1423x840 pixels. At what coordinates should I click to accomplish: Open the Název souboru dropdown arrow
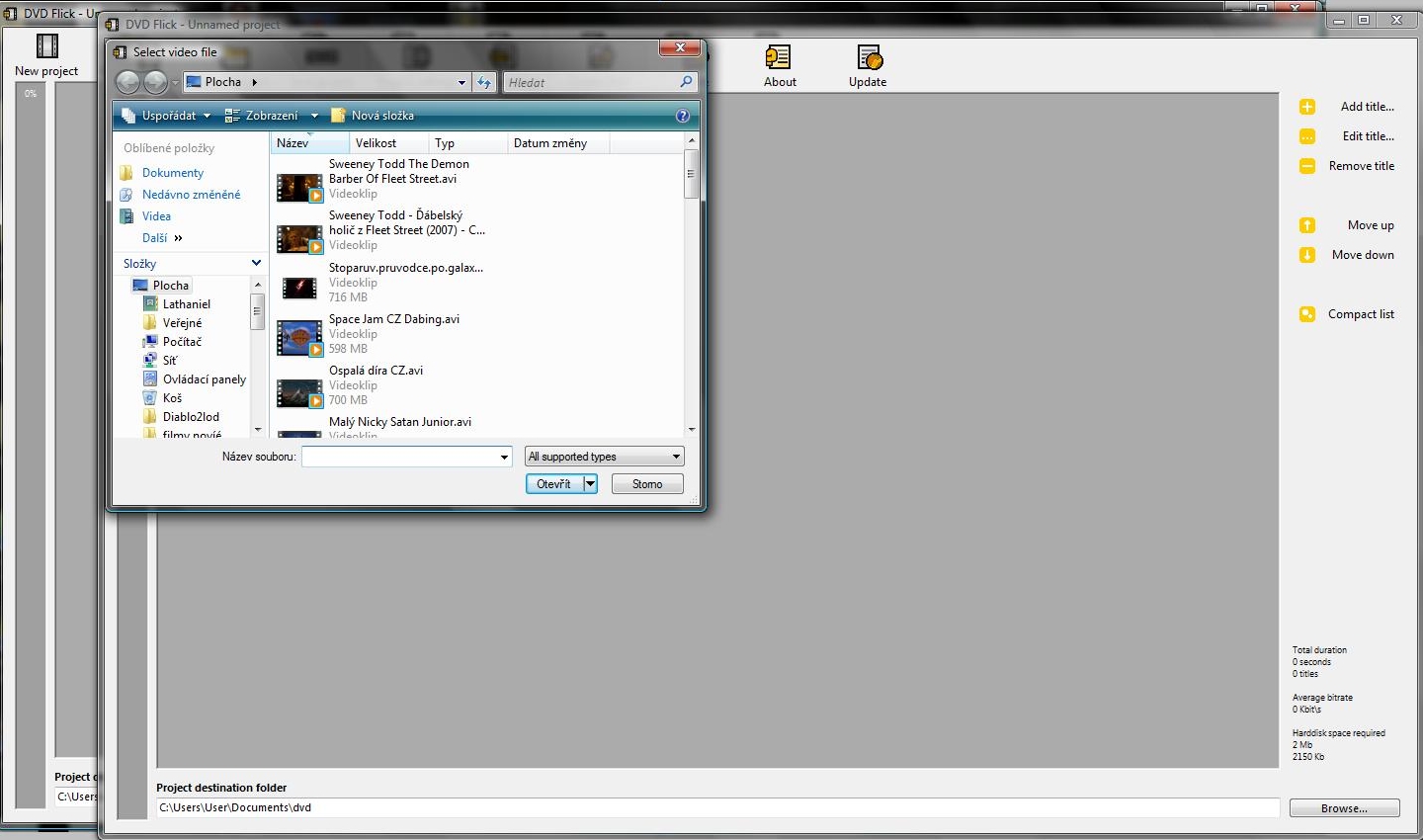tap(504, 457)
